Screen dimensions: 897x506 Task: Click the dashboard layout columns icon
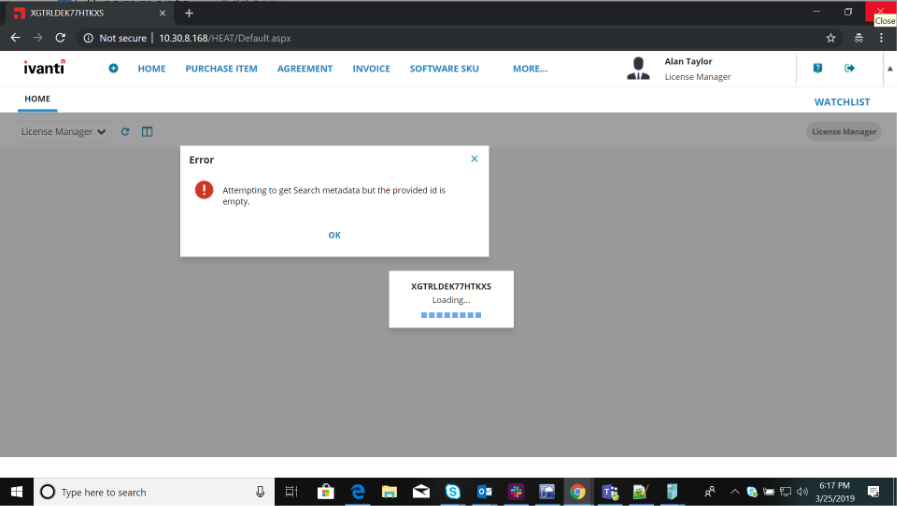click(x=147, y=132)
